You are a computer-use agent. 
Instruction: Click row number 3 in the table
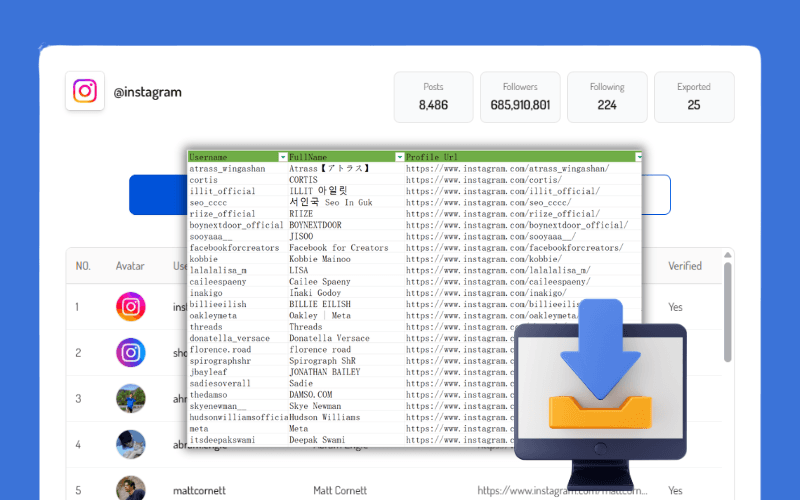pyautogui.click(x=78, y=398)
